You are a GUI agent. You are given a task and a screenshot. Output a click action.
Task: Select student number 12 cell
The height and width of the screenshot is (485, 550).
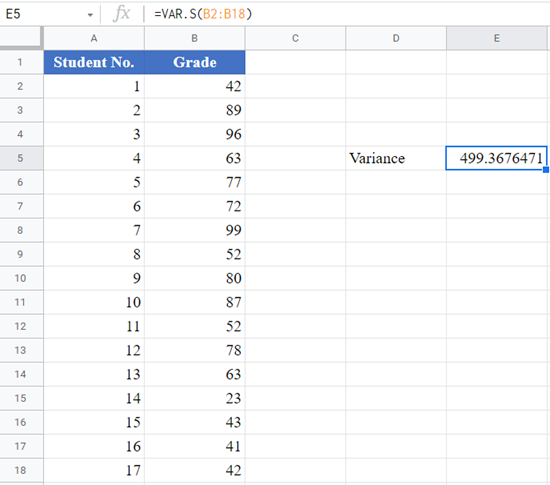click(94, 350)
